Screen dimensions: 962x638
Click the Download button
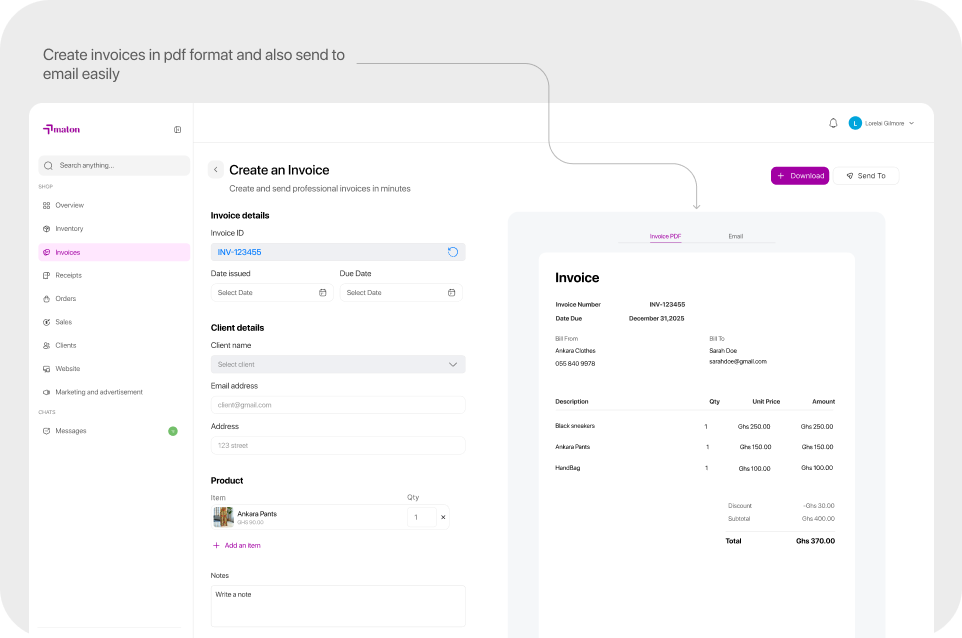coord(800,175)
